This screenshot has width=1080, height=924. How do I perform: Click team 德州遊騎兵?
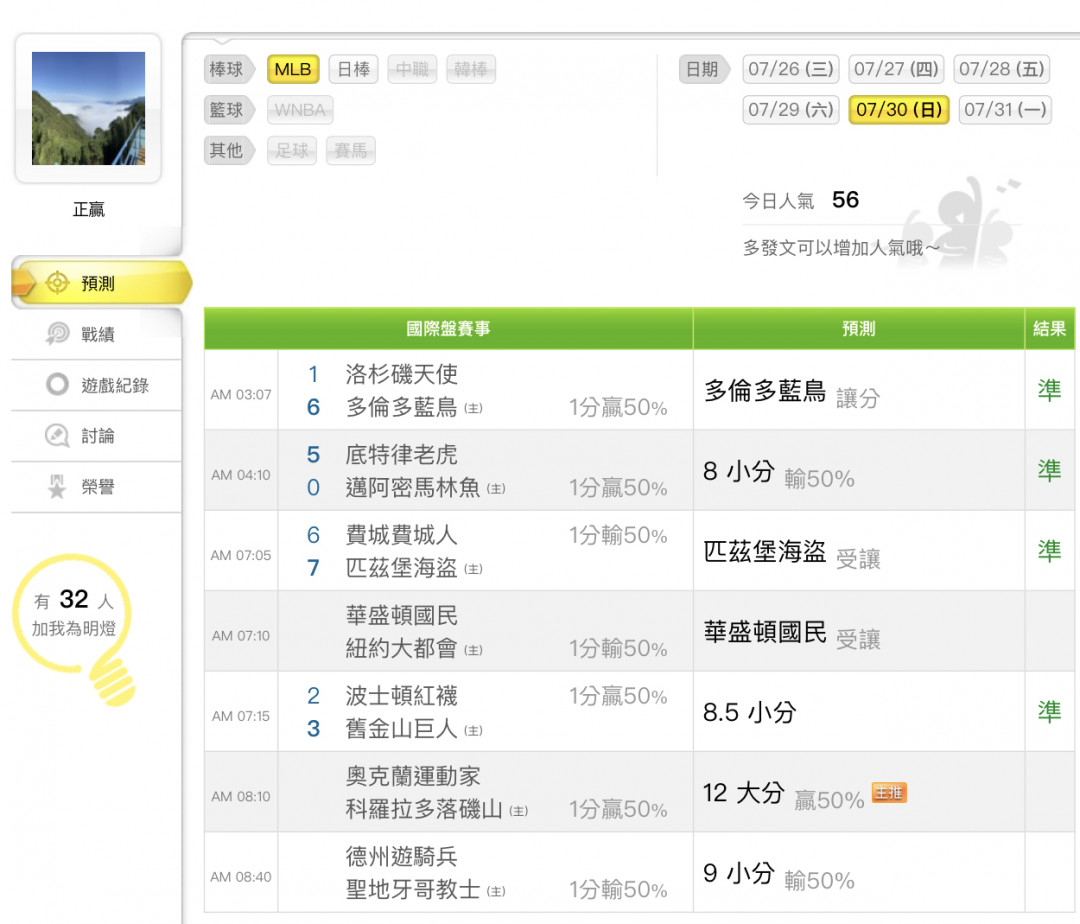tap(402, 857)
